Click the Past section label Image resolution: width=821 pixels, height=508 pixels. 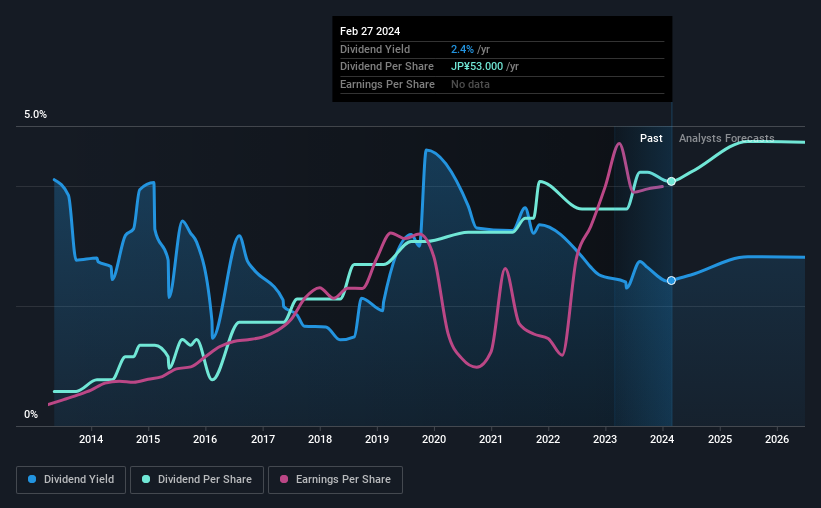tap(651, 138)
